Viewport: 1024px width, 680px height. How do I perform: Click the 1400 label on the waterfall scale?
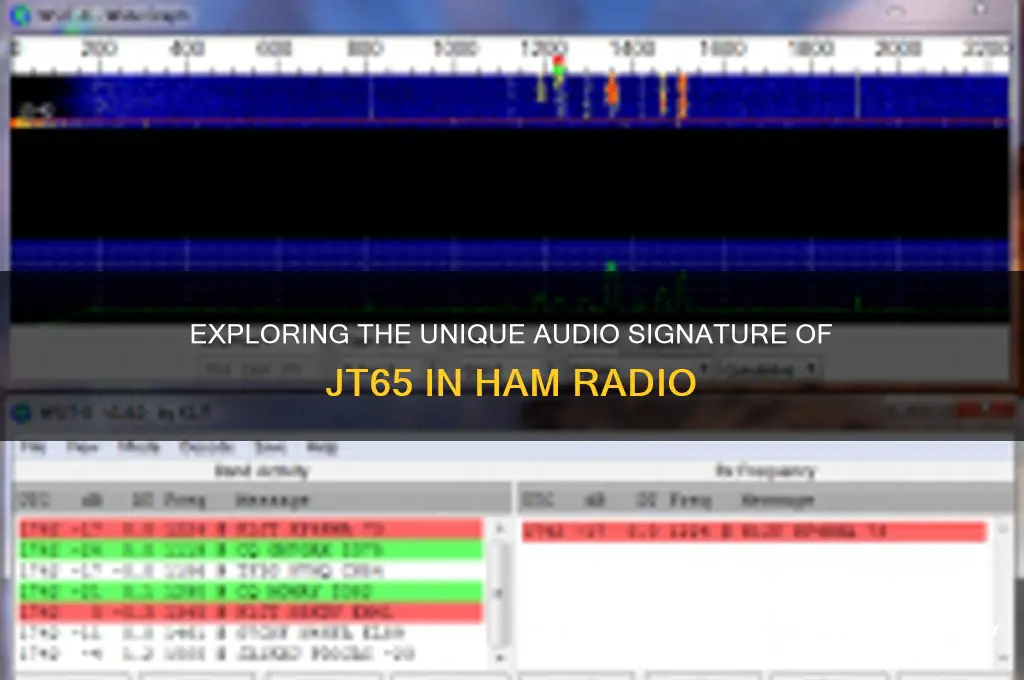coord(632,49)
